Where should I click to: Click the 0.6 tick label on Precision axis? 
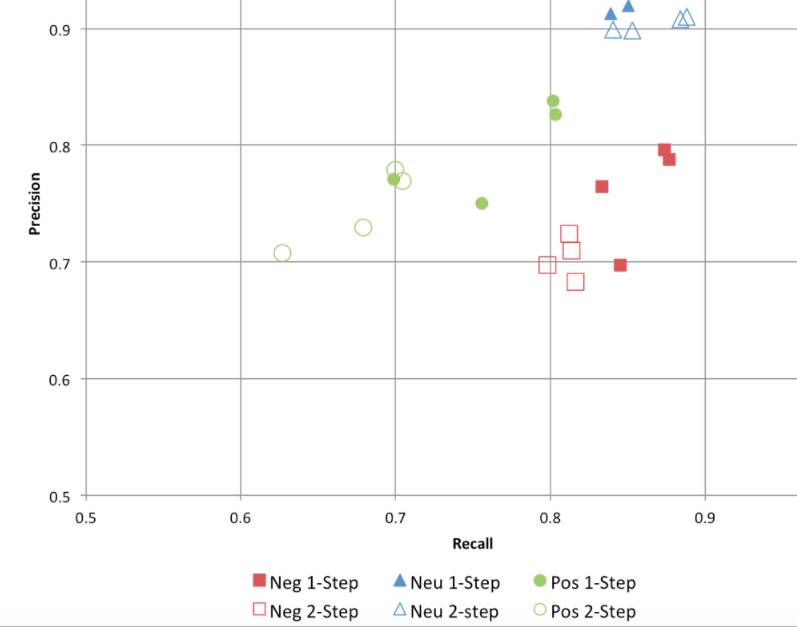pos(62,379)
